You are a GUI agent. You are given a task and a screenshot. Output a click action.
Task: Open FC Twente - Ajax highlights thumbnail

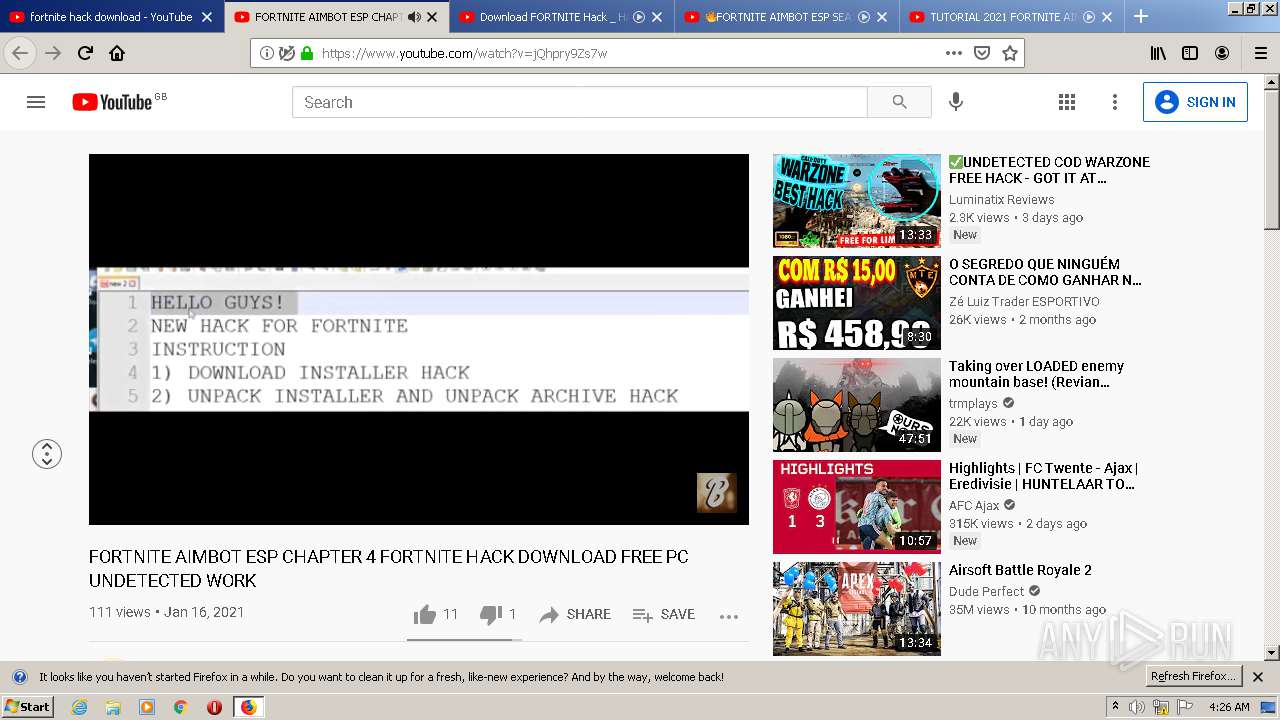click(857, 507)
